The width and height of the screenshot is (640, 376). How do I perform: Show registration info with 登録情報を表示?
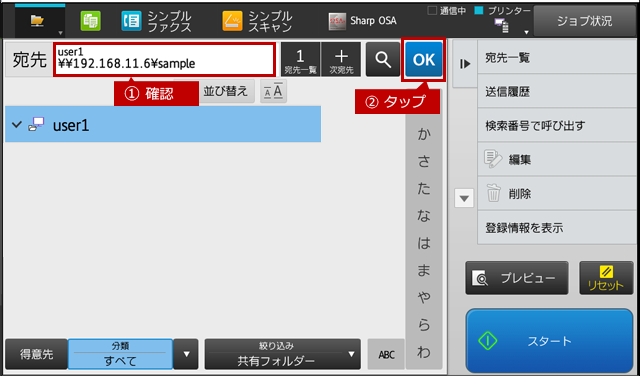tap(557, 227)
